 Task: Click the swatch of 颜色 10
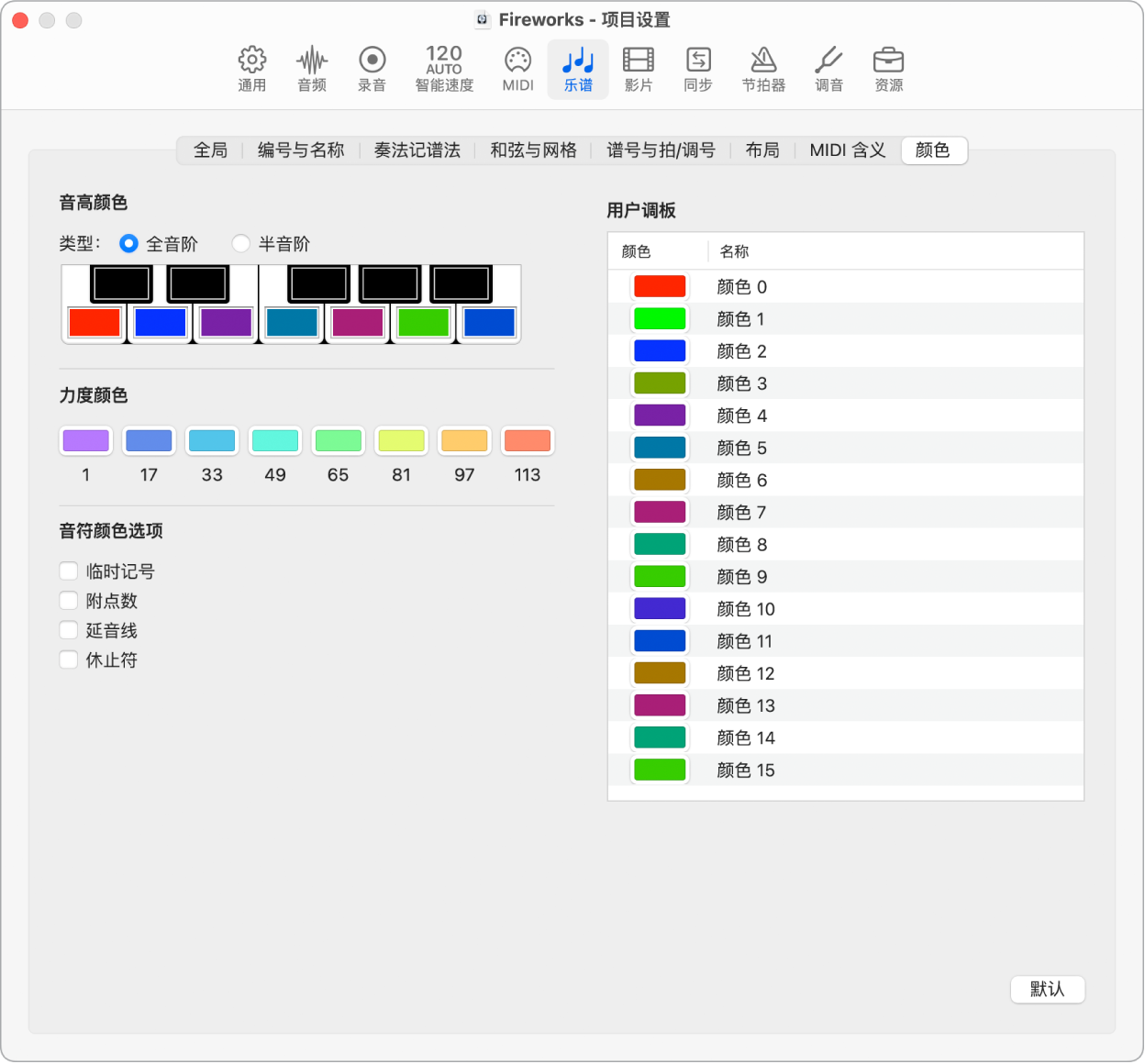click(x=660, y=608)
